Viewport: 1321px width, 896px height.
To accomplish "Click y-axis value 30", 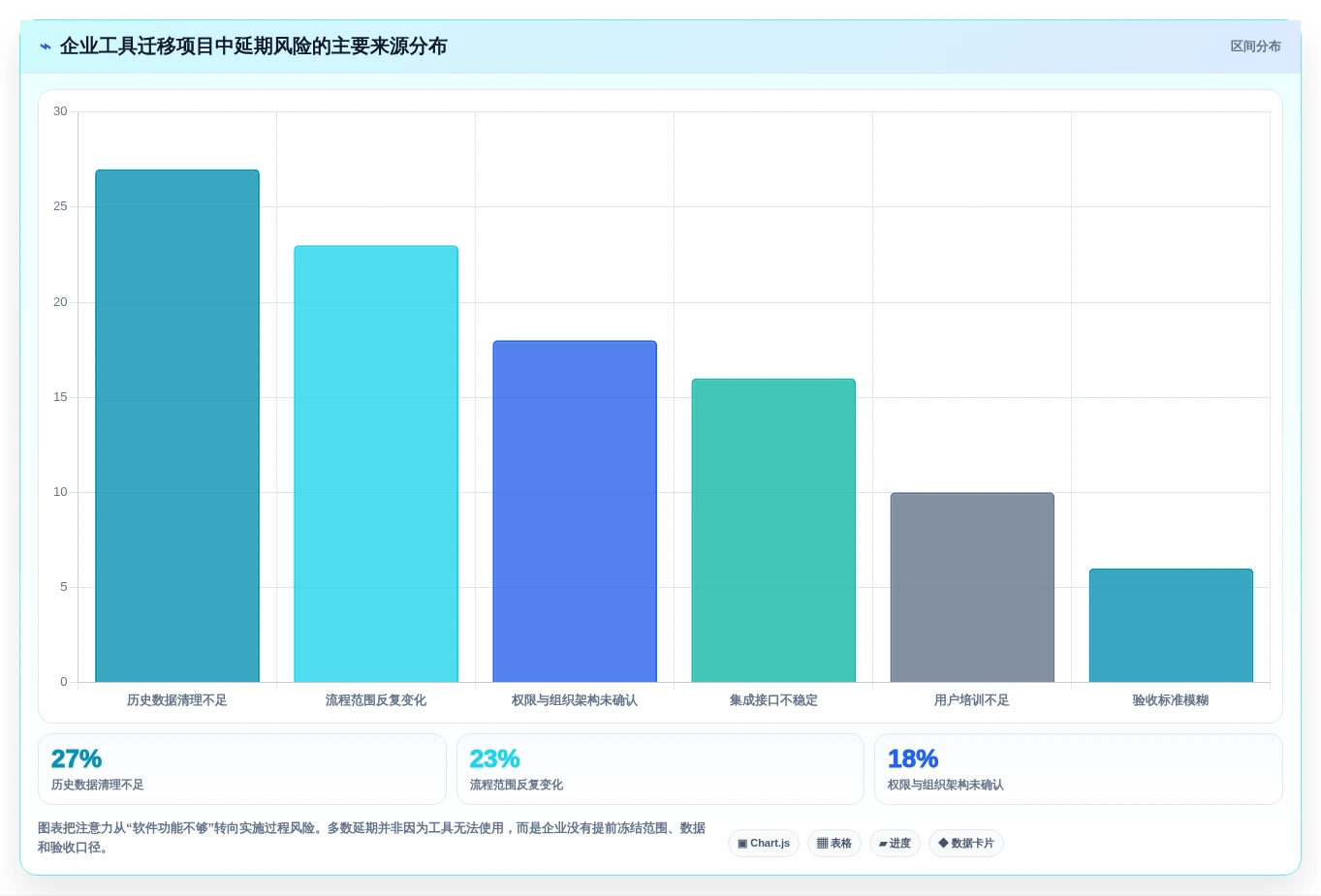I will (x=60, y=111).
